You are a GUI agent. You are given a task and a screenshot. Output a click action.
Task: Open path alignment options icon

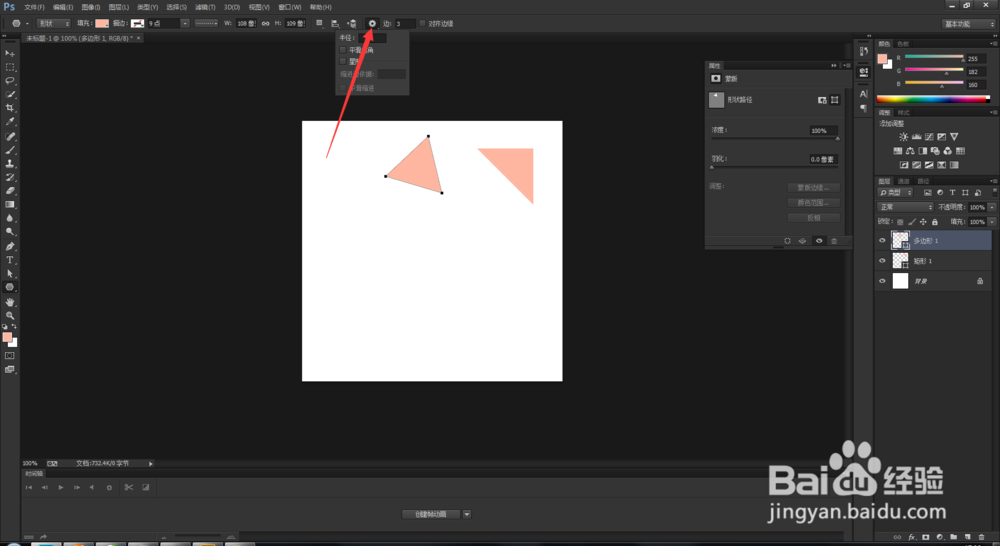[x=335, y=24]
